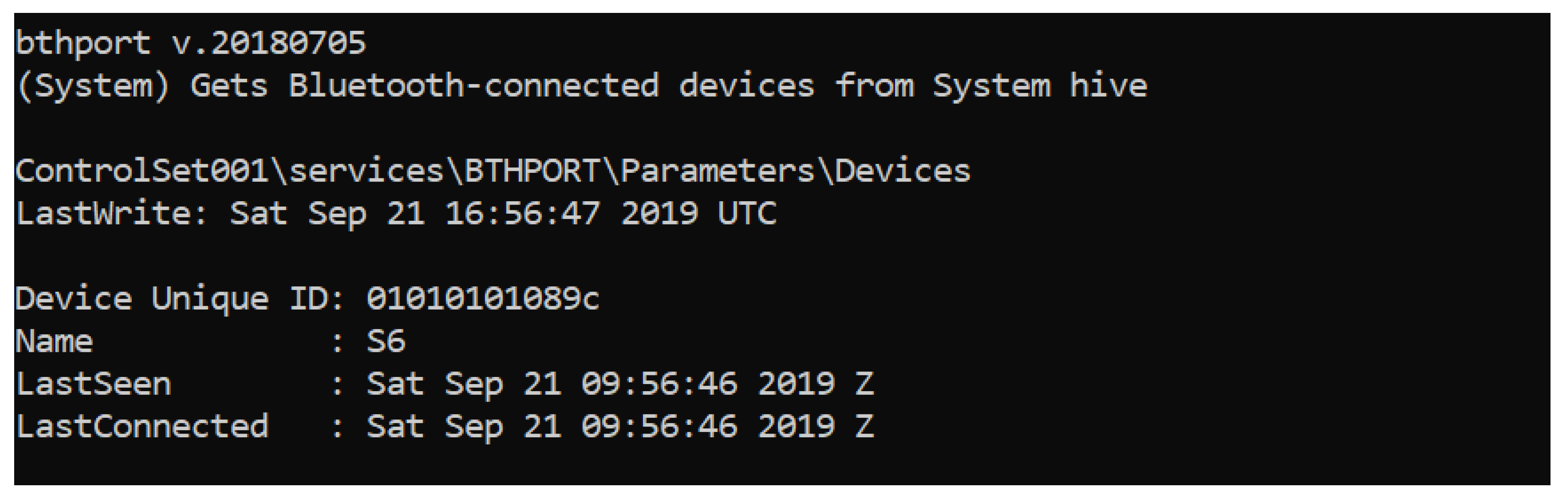Click the year 2019 on LastConnected line
Screen dimensions: 1568x499
tap(796, 427)
